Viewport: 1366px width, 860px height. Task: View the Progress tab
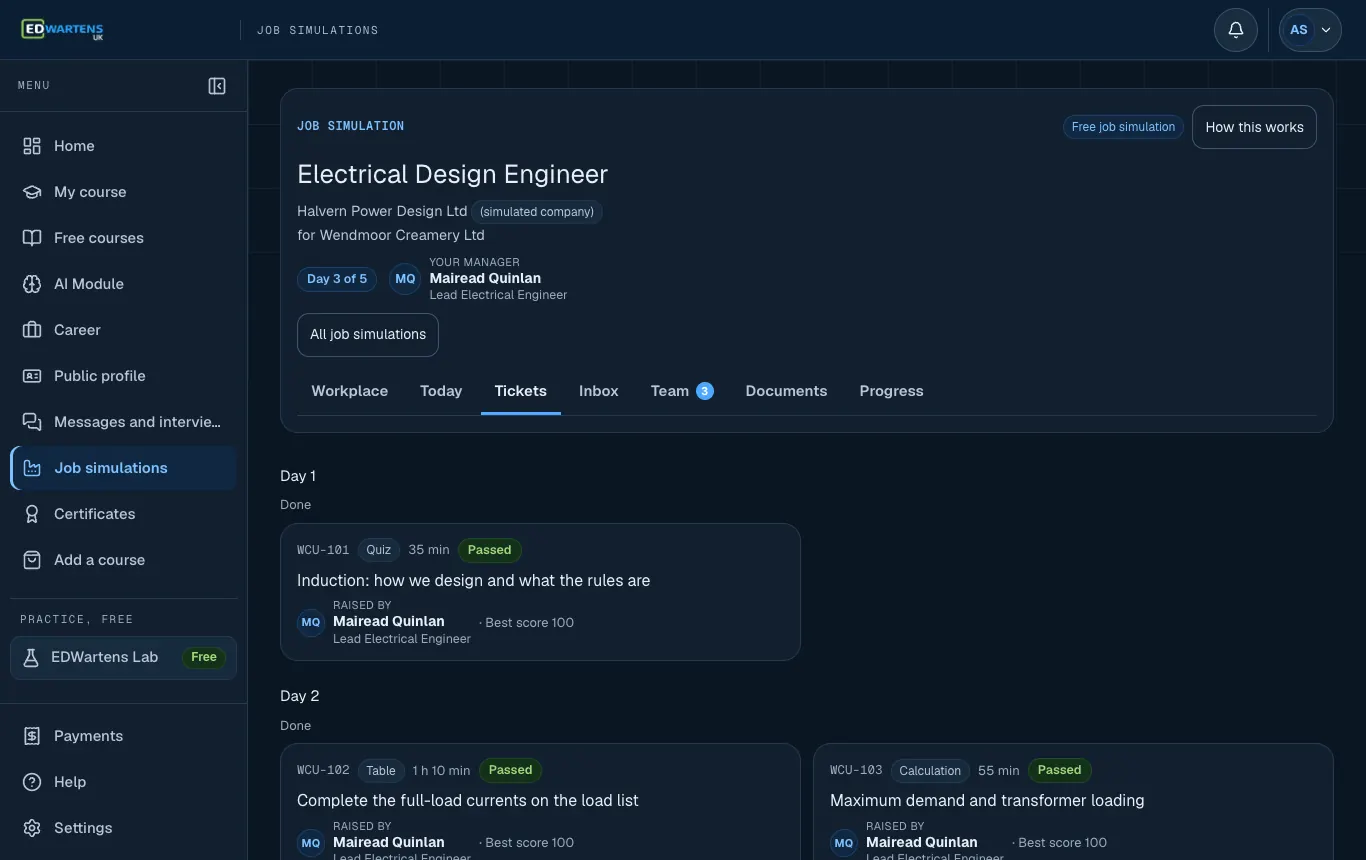(892, 391)
